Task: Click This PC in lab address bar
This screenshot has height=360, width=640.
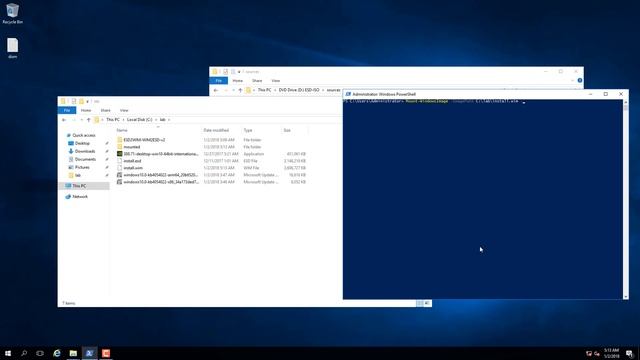Action: (113, 120)
